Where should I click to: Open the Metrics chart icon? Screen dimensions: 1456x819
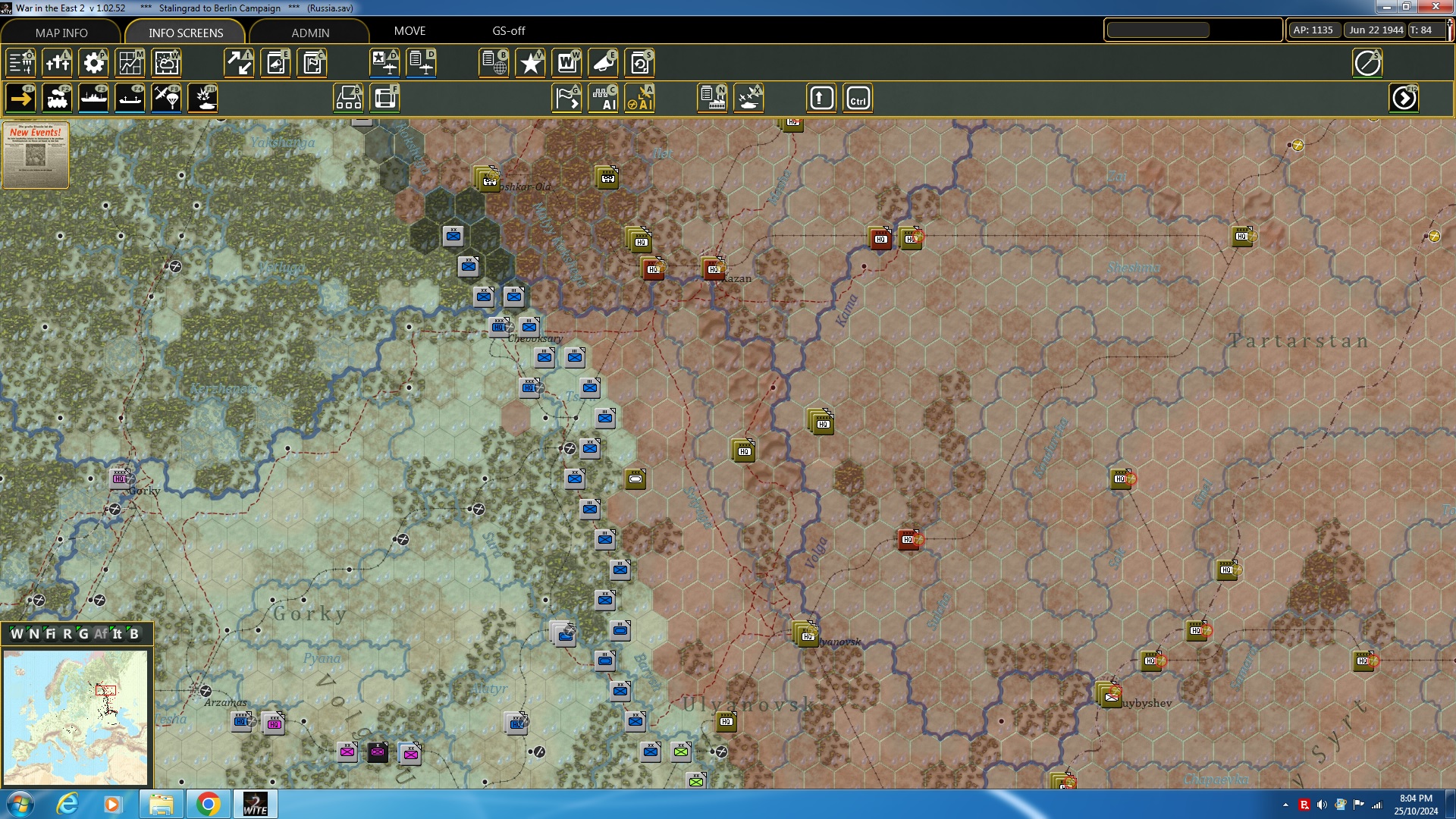[x=130, y=63]
